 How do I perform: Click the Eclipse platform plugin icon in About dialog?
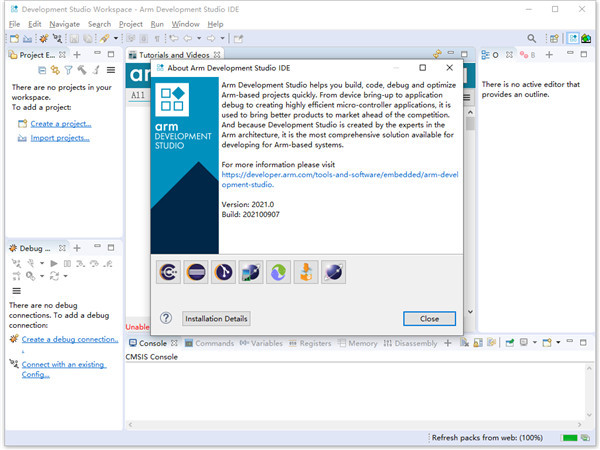tap(196, 272)
